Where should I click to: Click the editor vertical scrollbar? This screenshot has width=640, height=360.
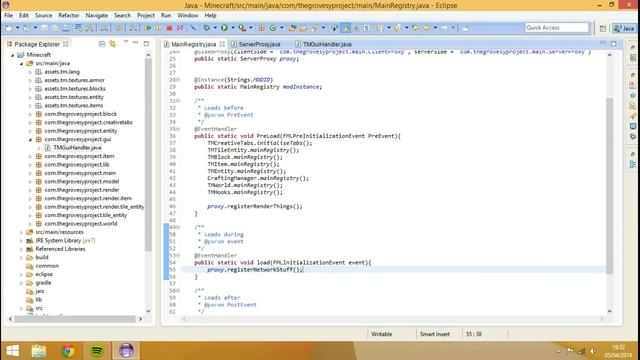click(609, 186)
